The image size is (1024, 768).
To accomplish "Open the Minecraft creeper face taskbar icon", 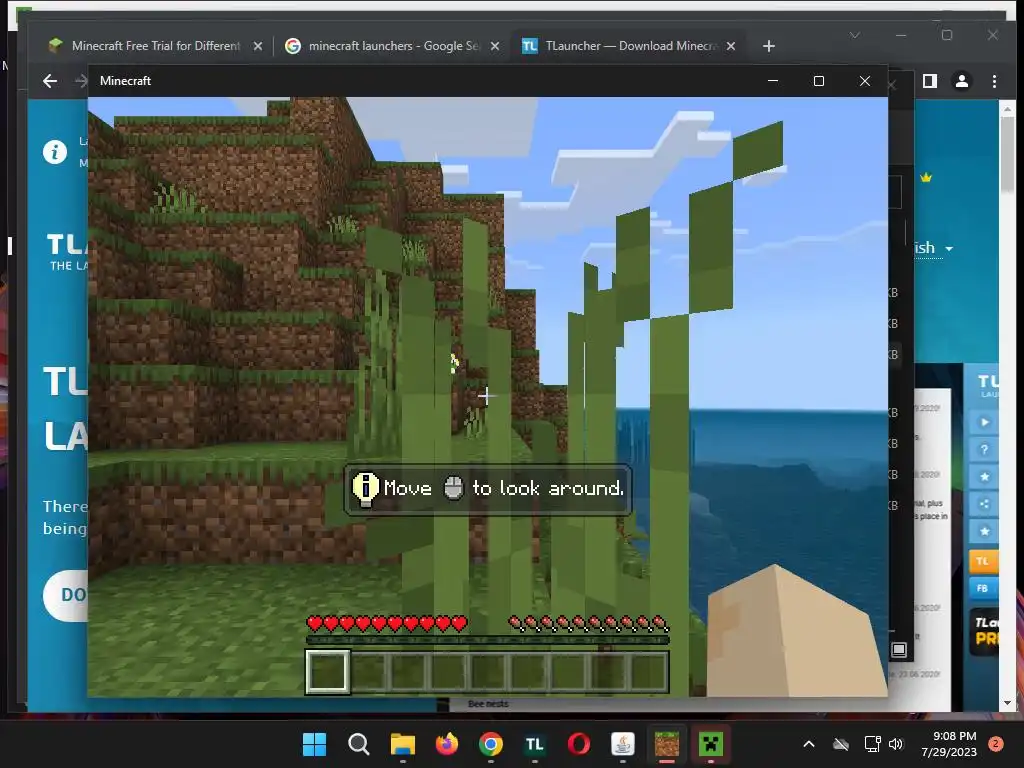I will (711, 744).
